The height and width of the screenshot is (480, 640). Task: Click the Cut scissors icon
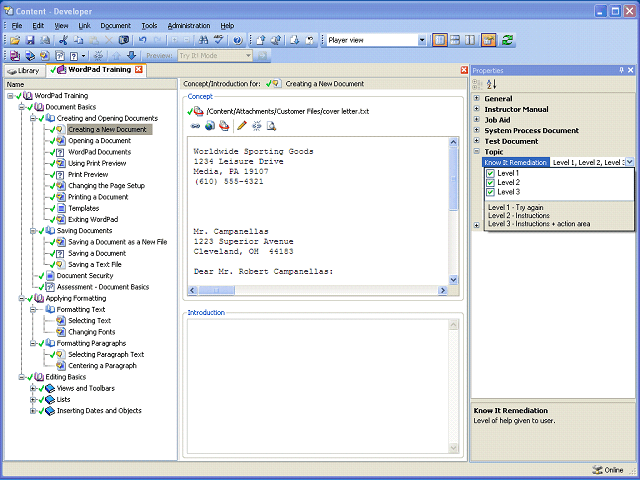pos(63,40)
